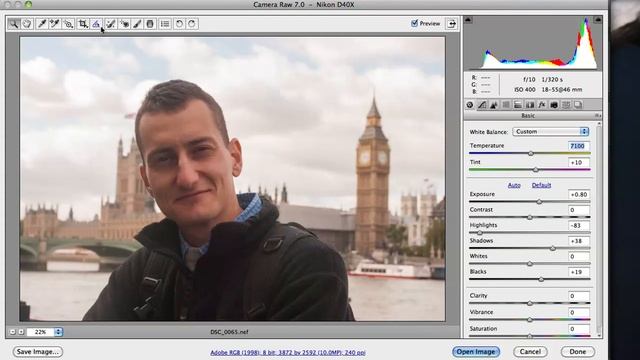Click the zoom out minus button
Screen dimensions: 640x360
coord(13,332)
